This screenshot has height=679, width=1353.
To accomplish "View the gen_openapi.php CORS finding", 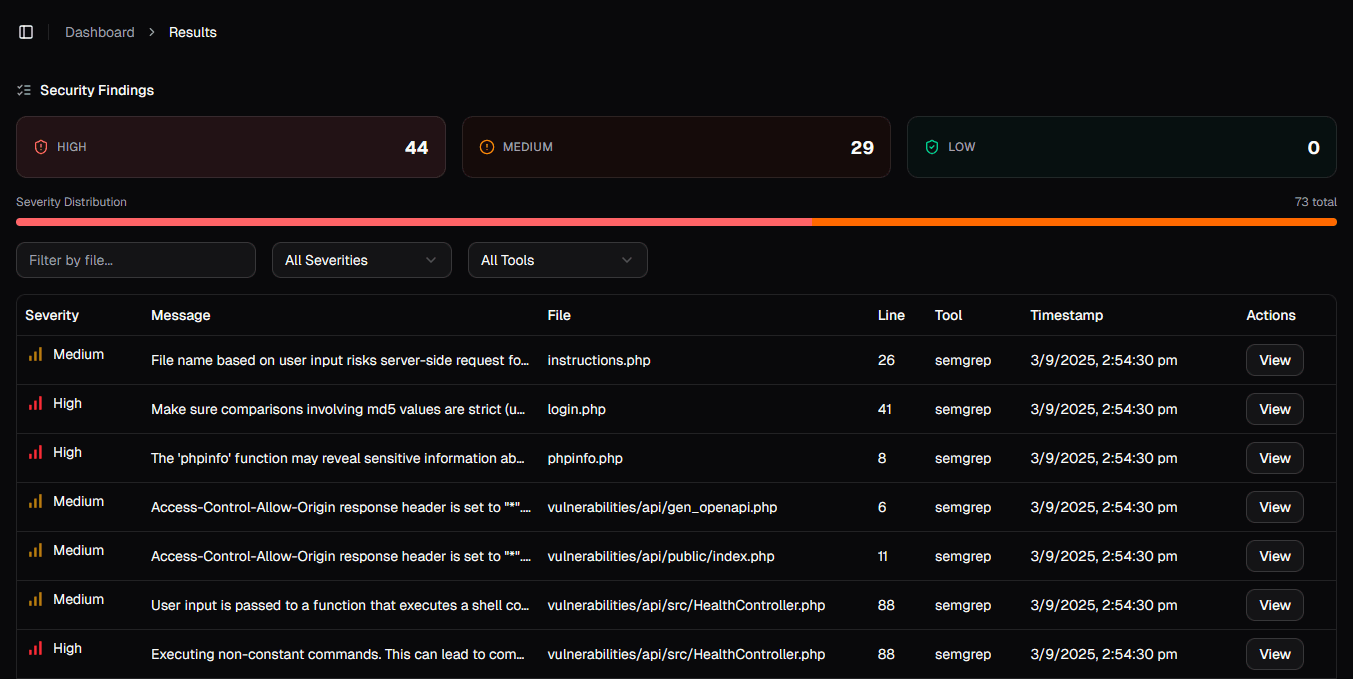I will (x=1274, y=507).
